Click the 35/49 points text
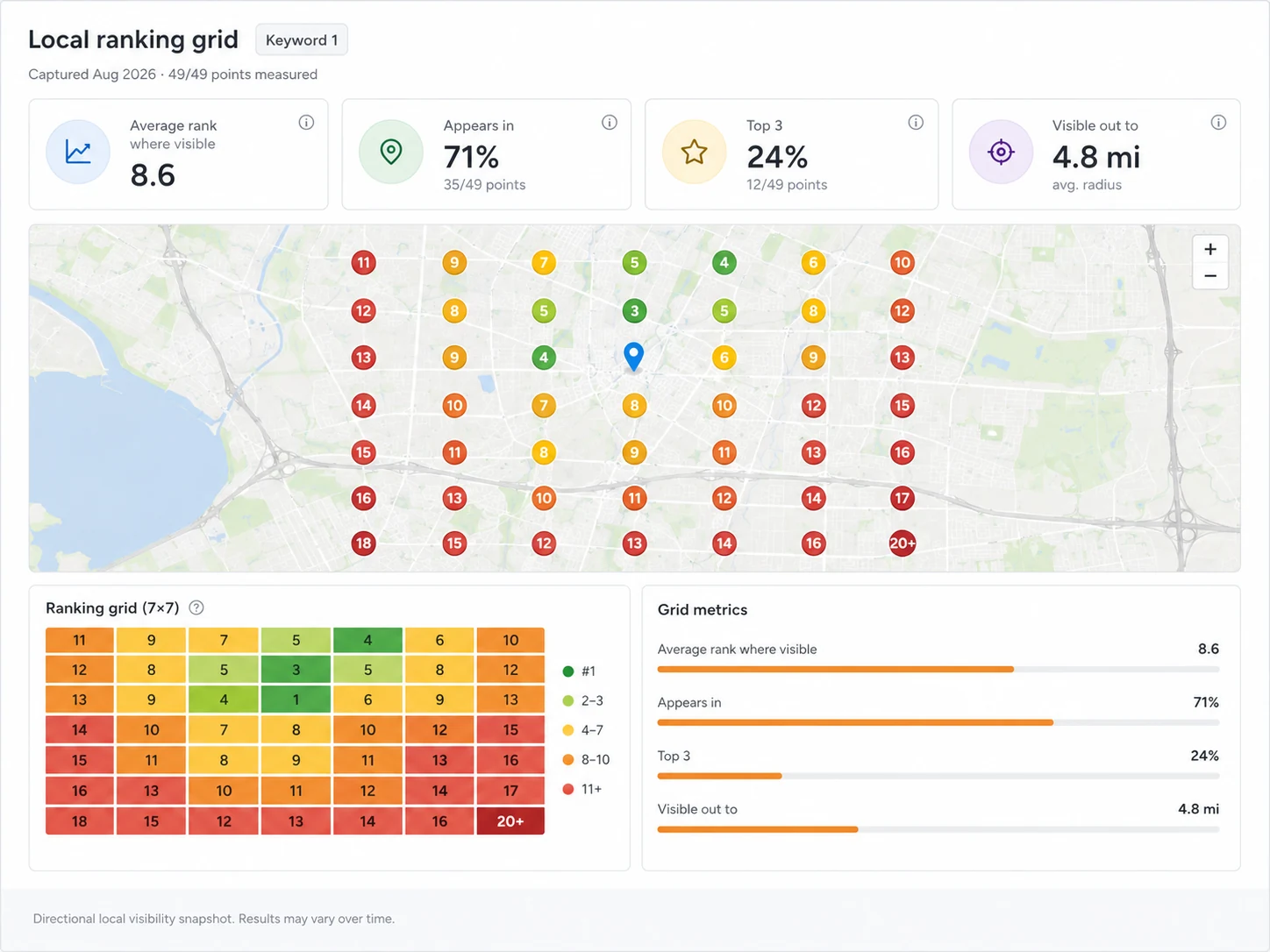 tap(484, 185)
